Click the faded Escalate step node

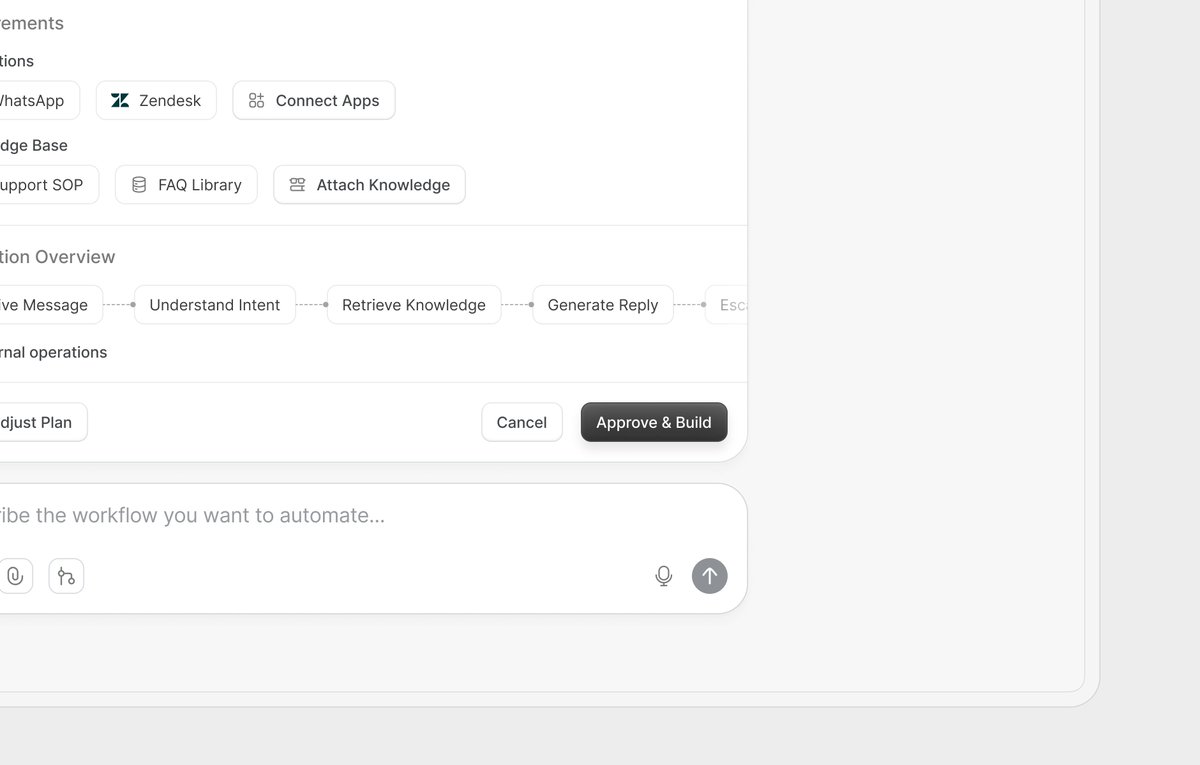tap(727, 305)
